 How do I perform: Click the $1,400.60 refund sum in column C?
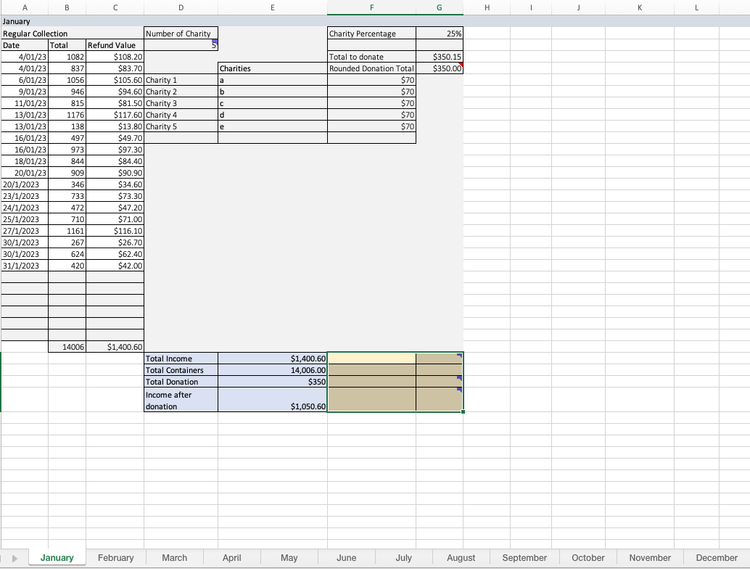click(115, 347)
